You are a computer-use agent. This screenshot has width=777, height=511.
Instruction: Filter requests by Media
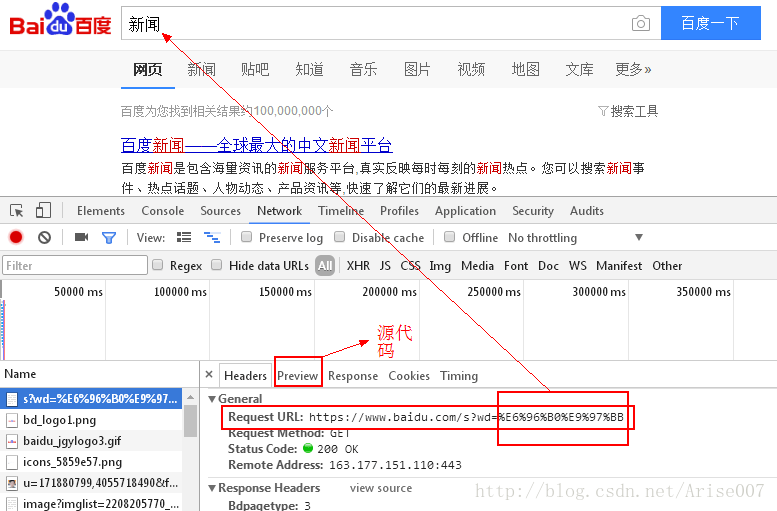click(x=477, y=266)
